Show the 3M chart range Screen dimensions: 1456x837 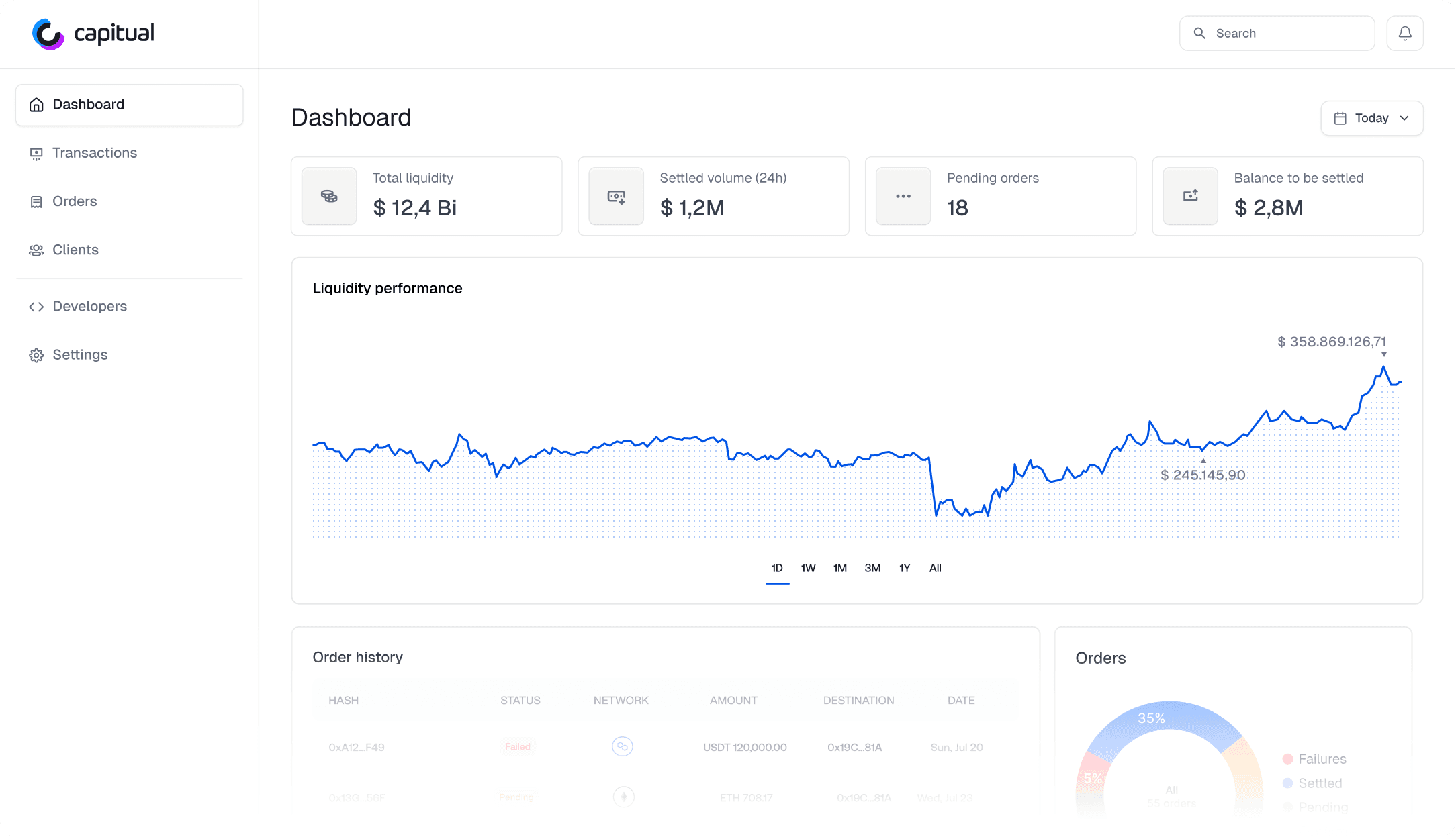pos(872,568)
